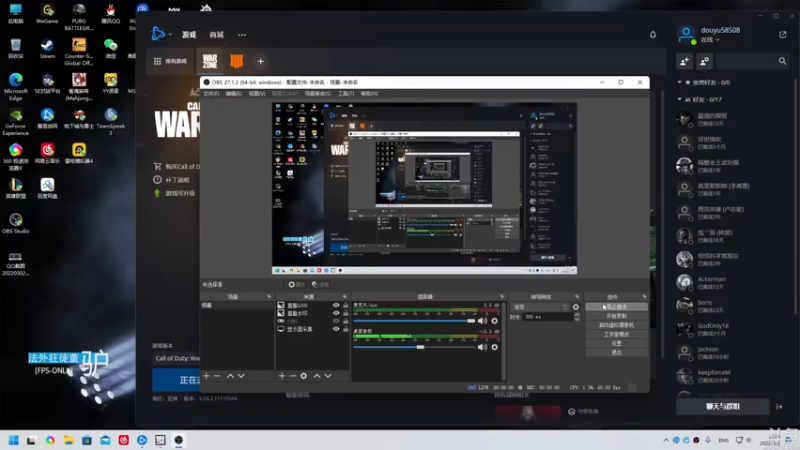Open OBS 场景集合(S) menu
800x450 pixels.
click(x=318, y=94)
